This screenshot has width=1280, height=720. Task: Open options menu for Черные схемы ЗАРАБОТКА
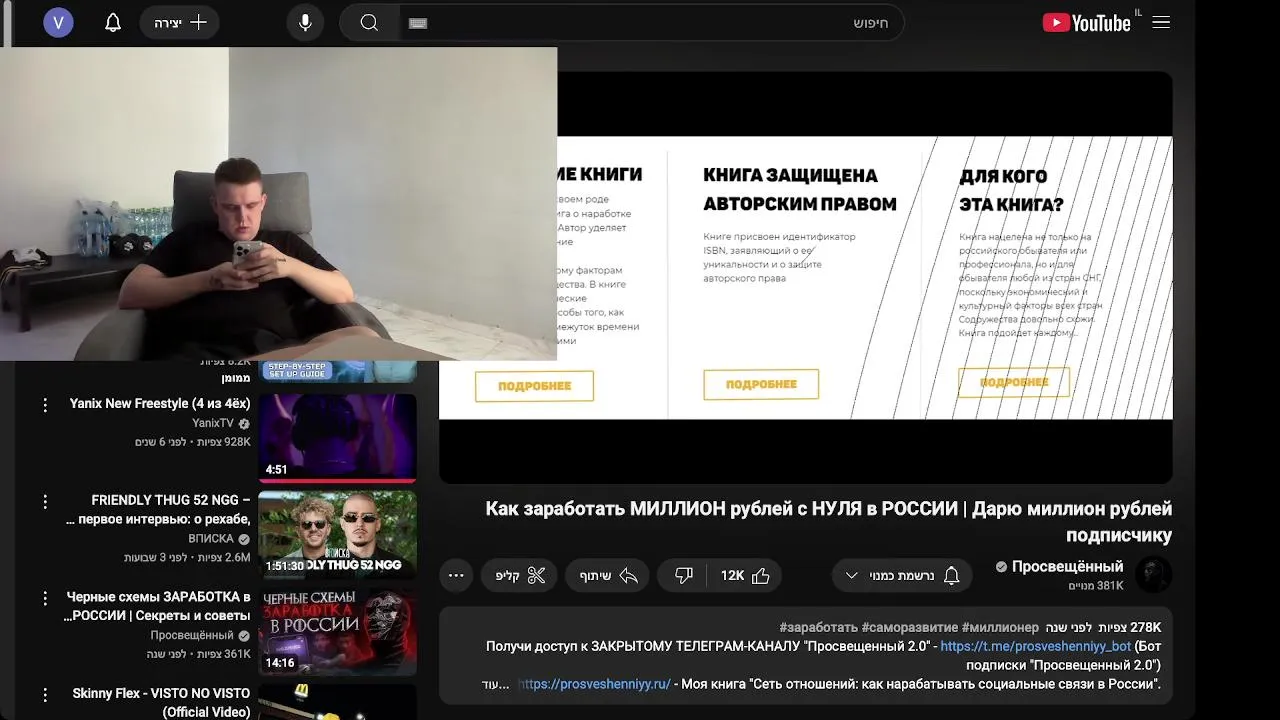[x=45, y=598]
